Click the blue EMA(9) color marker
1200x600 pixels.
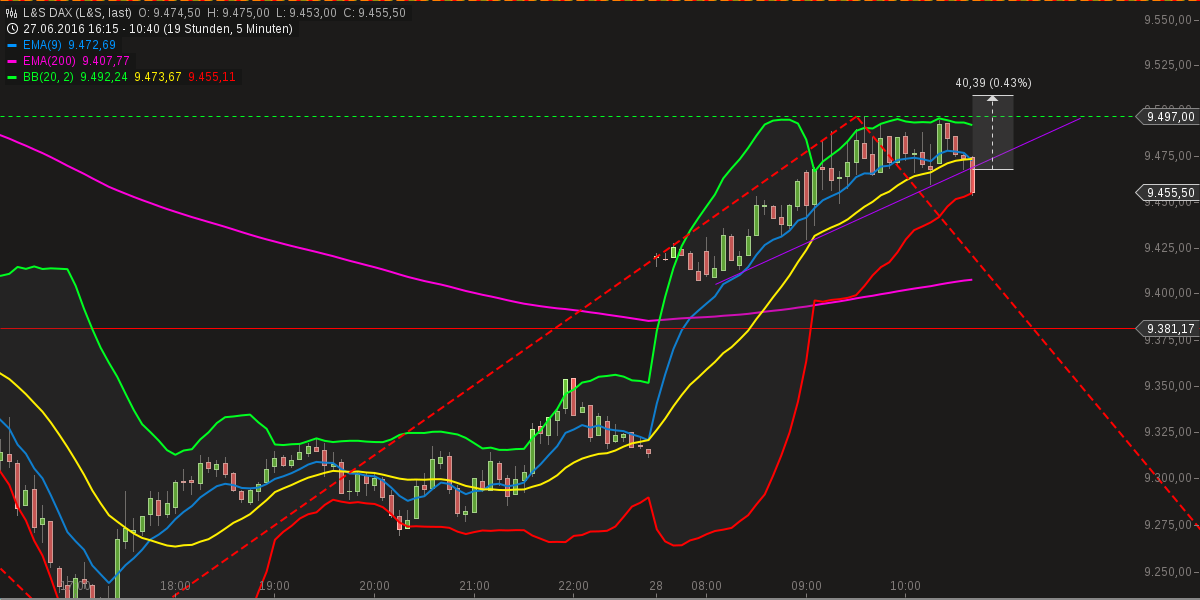(x=12, y=45)
